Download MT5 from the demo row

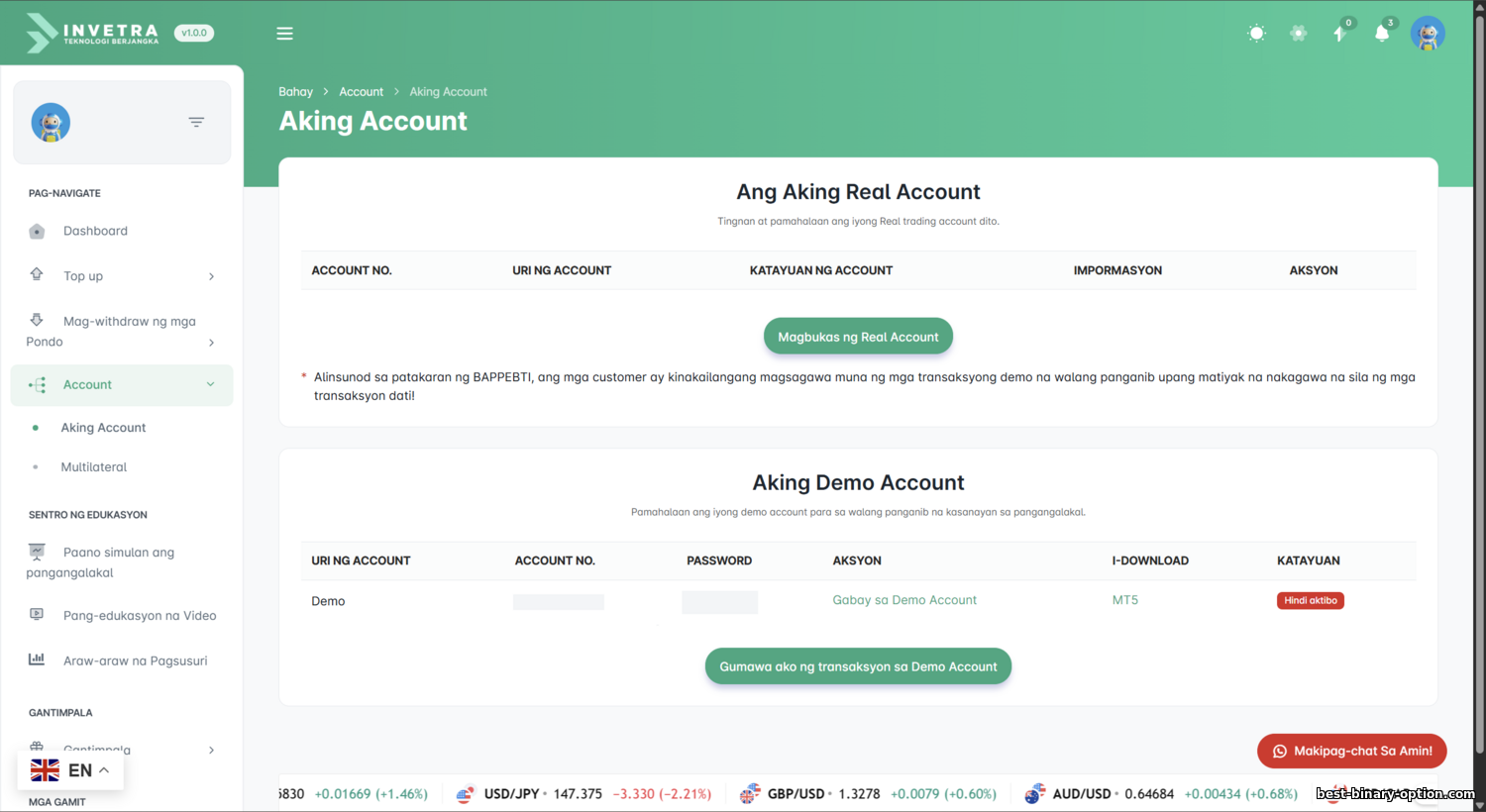pyautogui.click(x=1124, y=600)
